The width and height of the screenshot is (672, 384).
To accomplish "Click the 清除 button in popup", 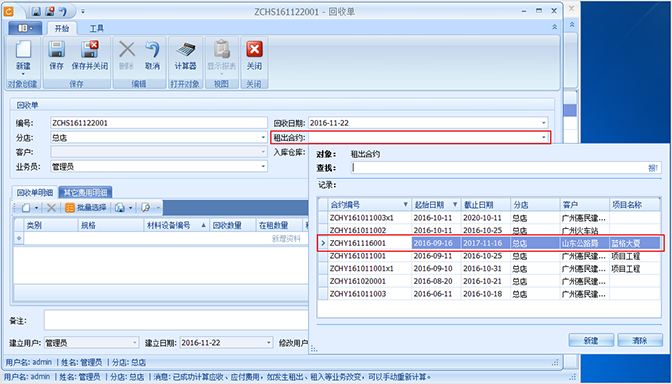I will point(640,341).
